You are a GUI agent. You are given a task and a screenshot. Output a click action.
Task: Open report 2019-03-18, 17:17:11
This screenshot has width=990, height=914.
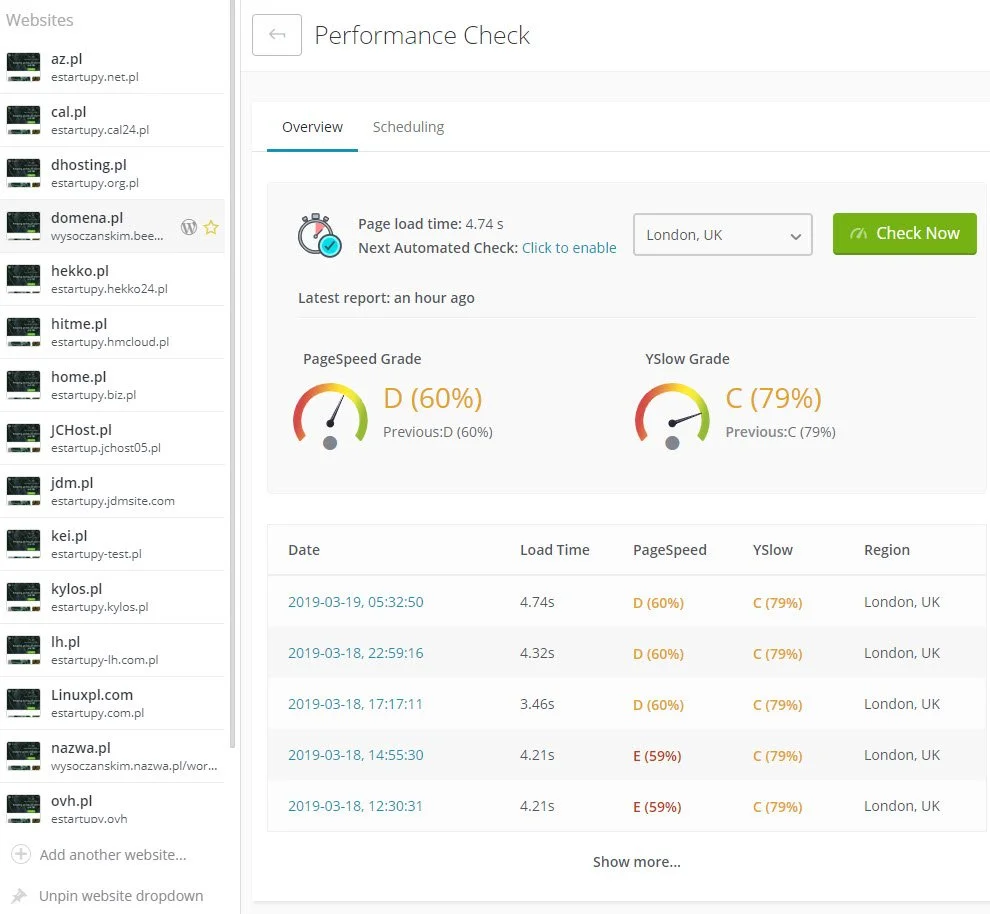click(x=355, y=704)
